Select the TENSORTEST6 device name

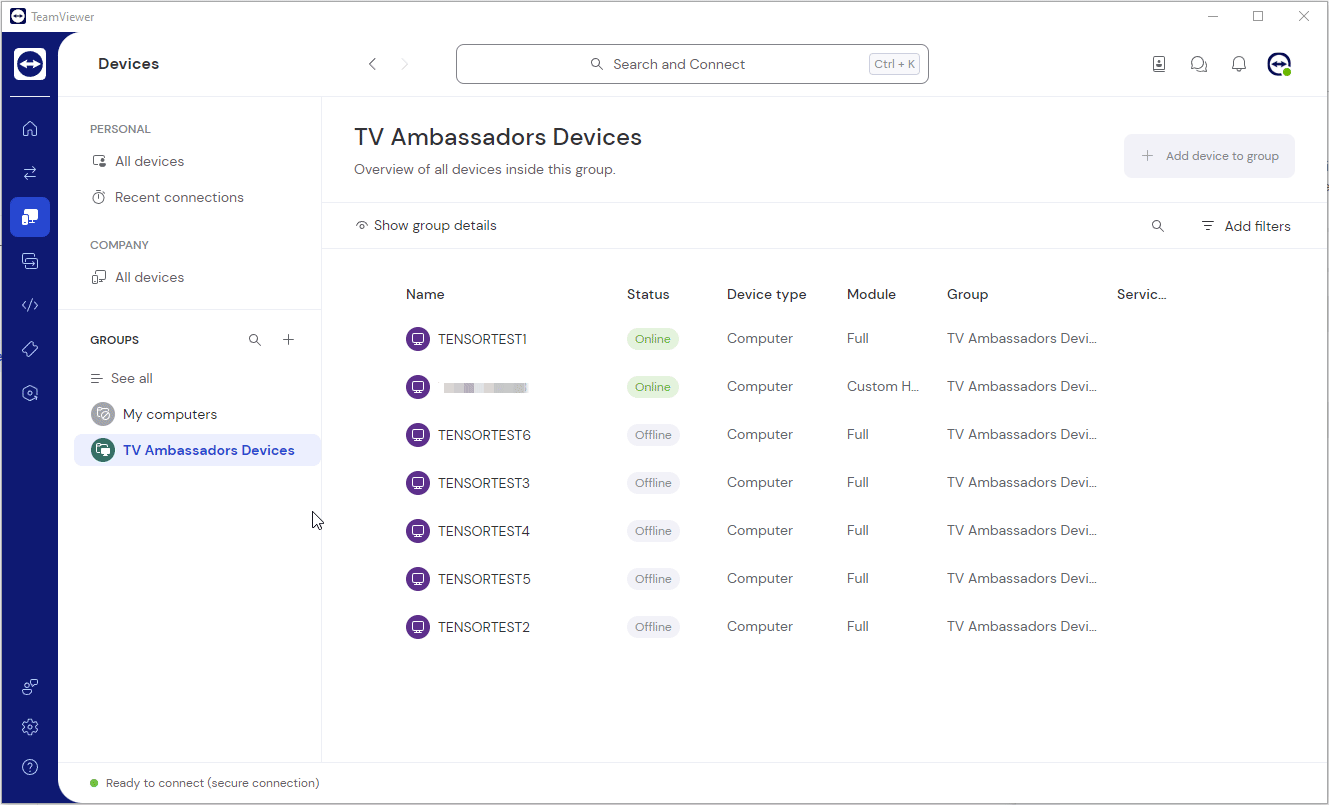point(484,435)
